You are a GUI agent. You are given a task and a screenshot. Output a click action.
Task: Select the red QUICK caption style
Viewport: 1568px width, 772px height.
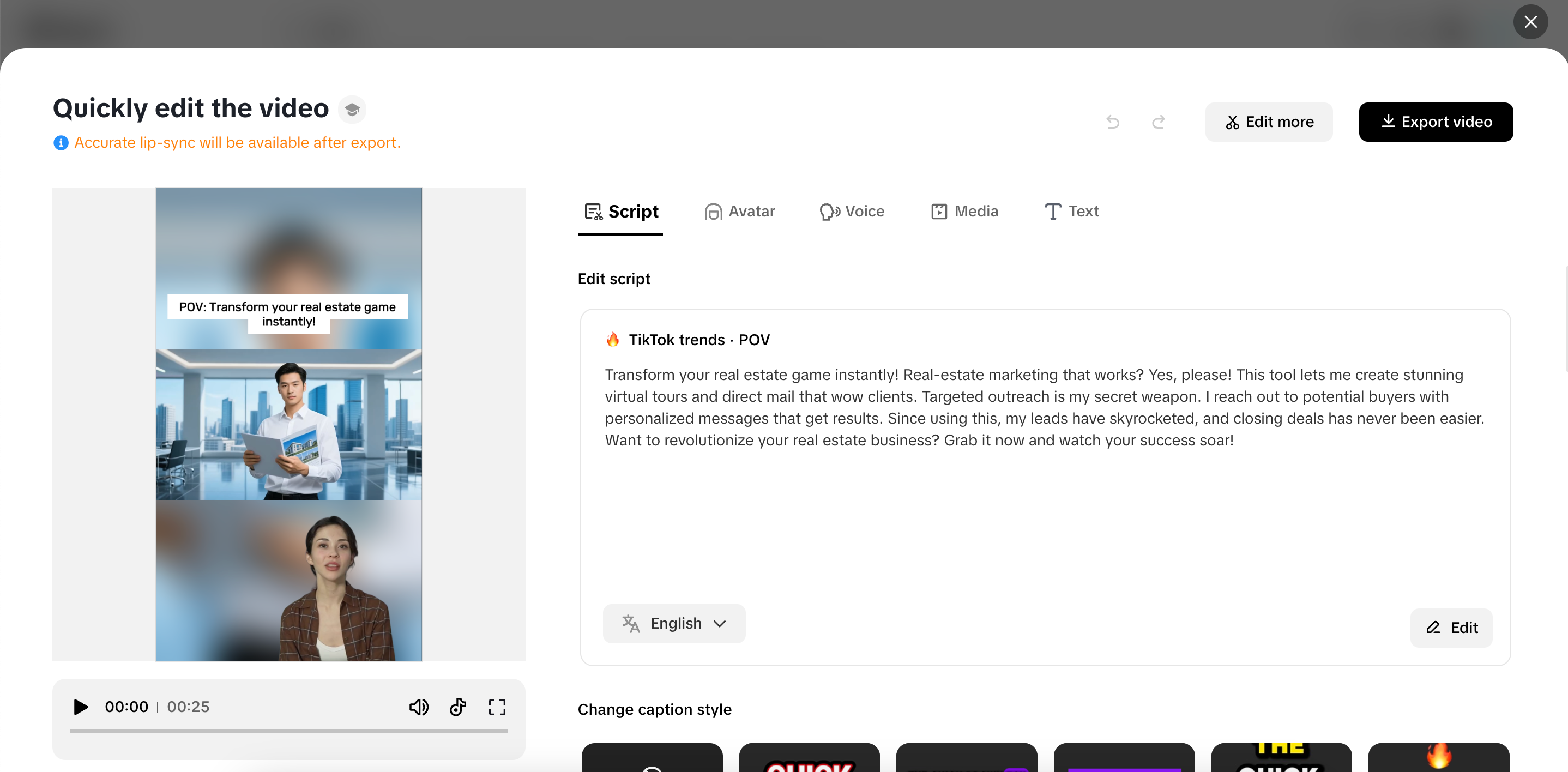pos(809,758)
